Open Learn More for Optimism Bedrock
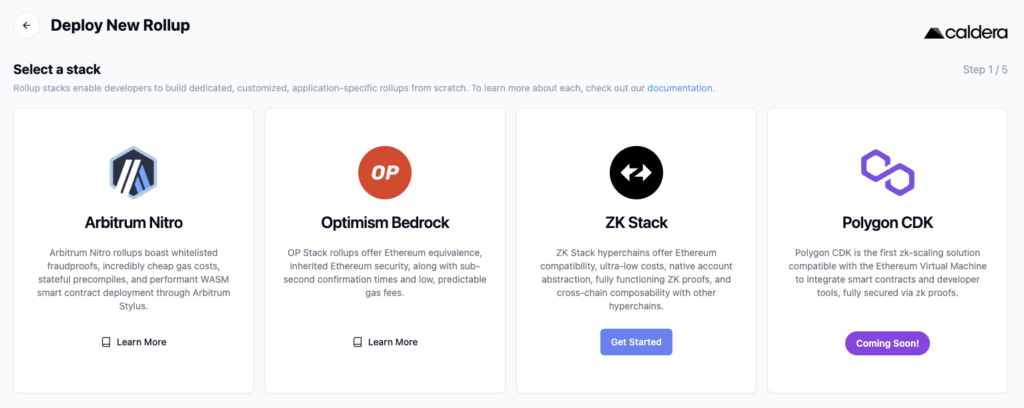Screen dimensions: 1024x408 [x=392, y=342]
